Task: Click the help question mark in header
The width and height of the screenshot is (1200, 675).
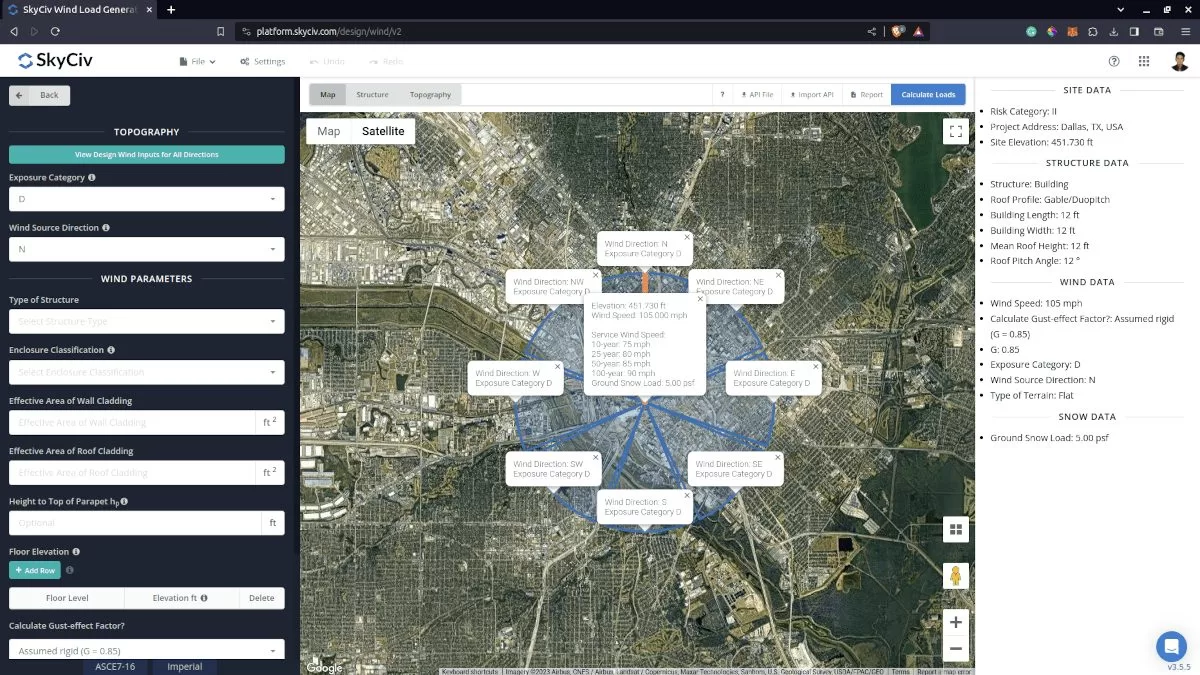Action: click(x=1114, y=61)
